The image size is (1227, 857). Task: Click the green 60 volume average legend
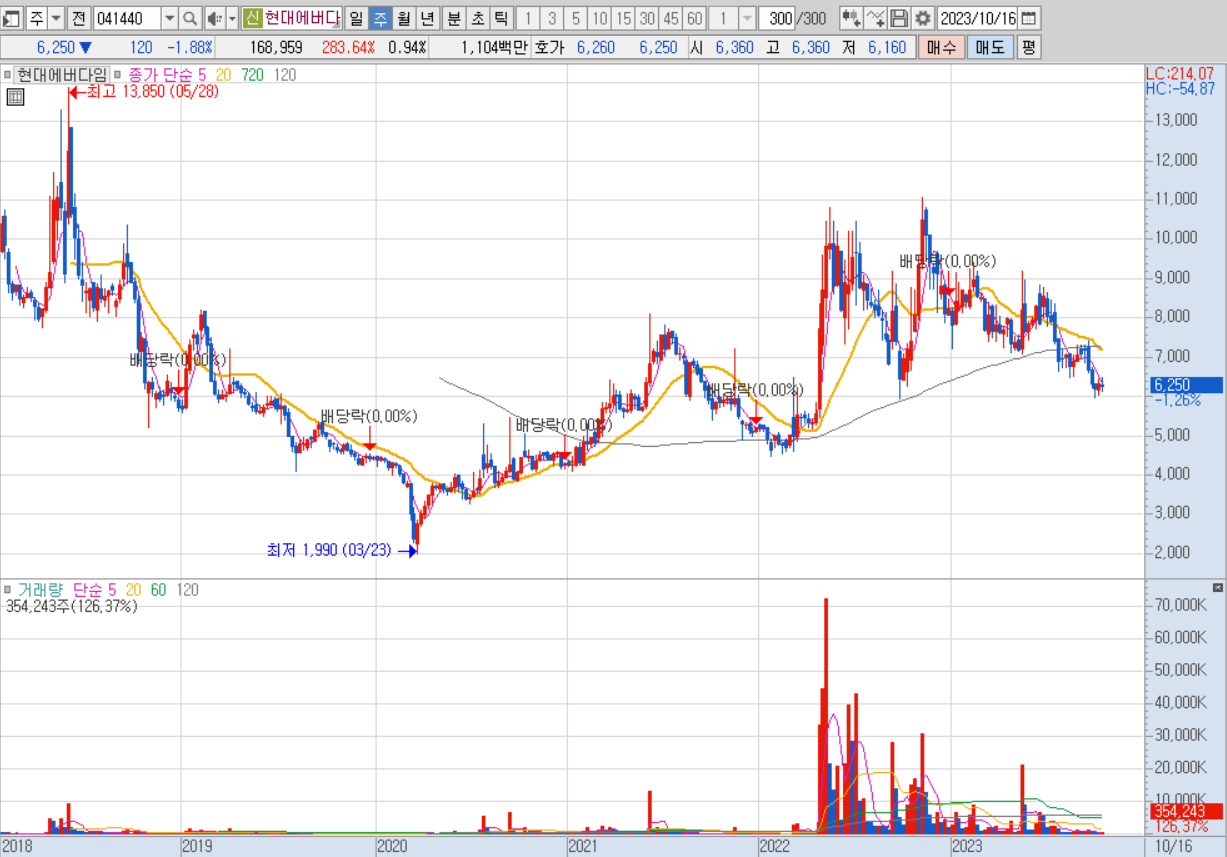(x=158, y=590)
